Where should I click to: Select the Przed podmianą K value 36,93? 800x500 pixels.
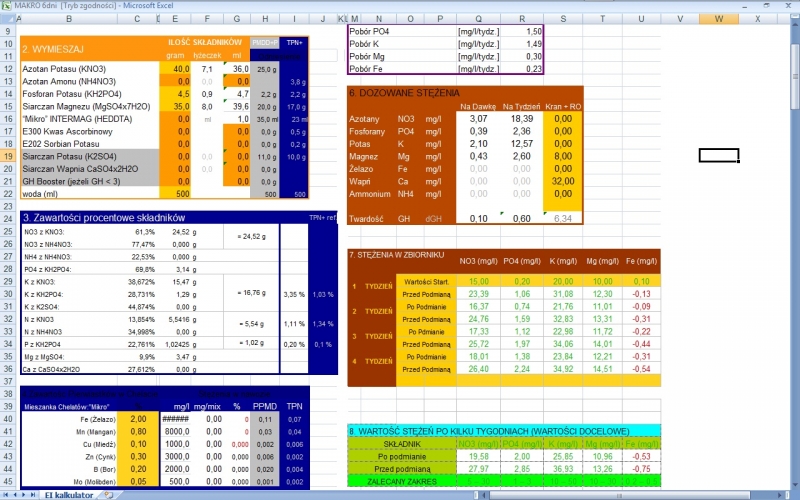(563, 469)
